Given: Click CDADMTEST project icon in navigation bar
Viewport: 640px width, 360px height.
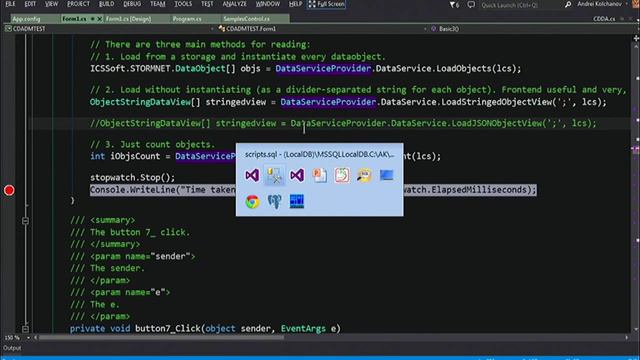Looking at the screenshot, I should tap(8, 29).
